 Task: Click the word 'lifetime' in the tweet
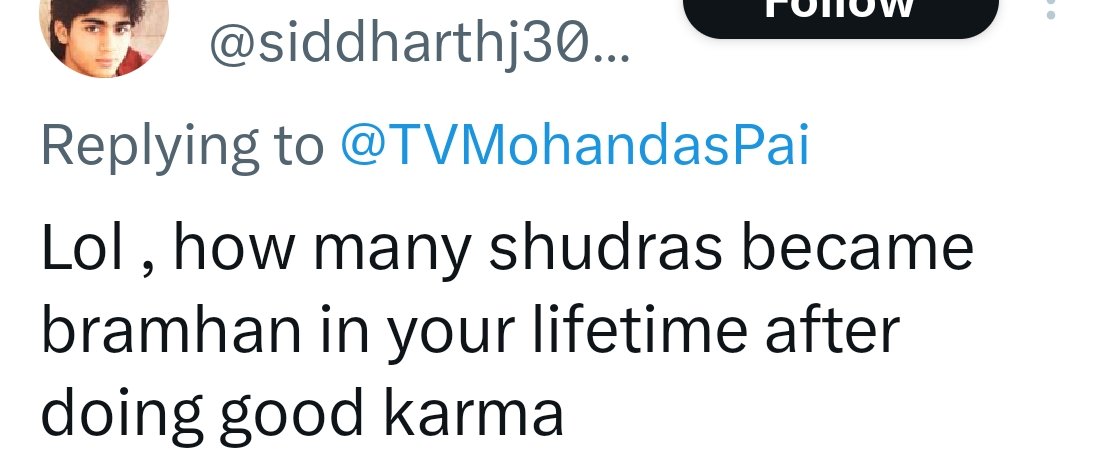[639, 331]
